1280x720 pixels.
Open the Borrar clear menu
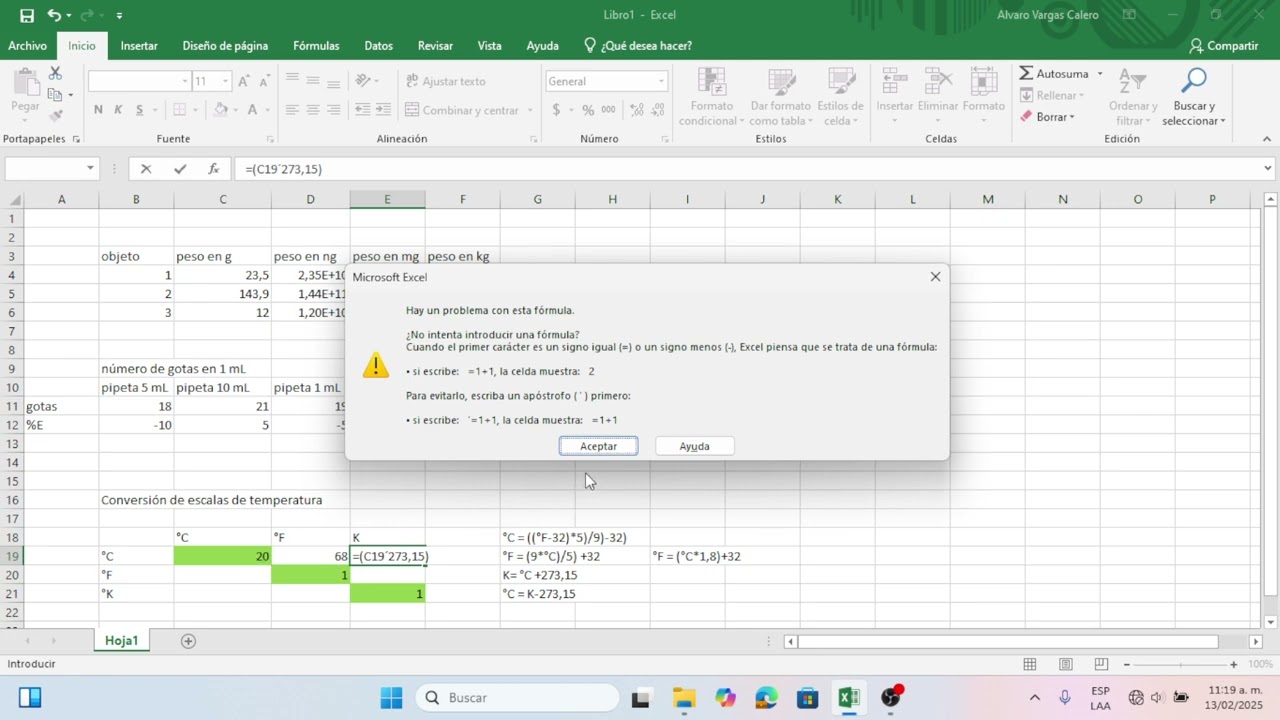click(1047, 117)
